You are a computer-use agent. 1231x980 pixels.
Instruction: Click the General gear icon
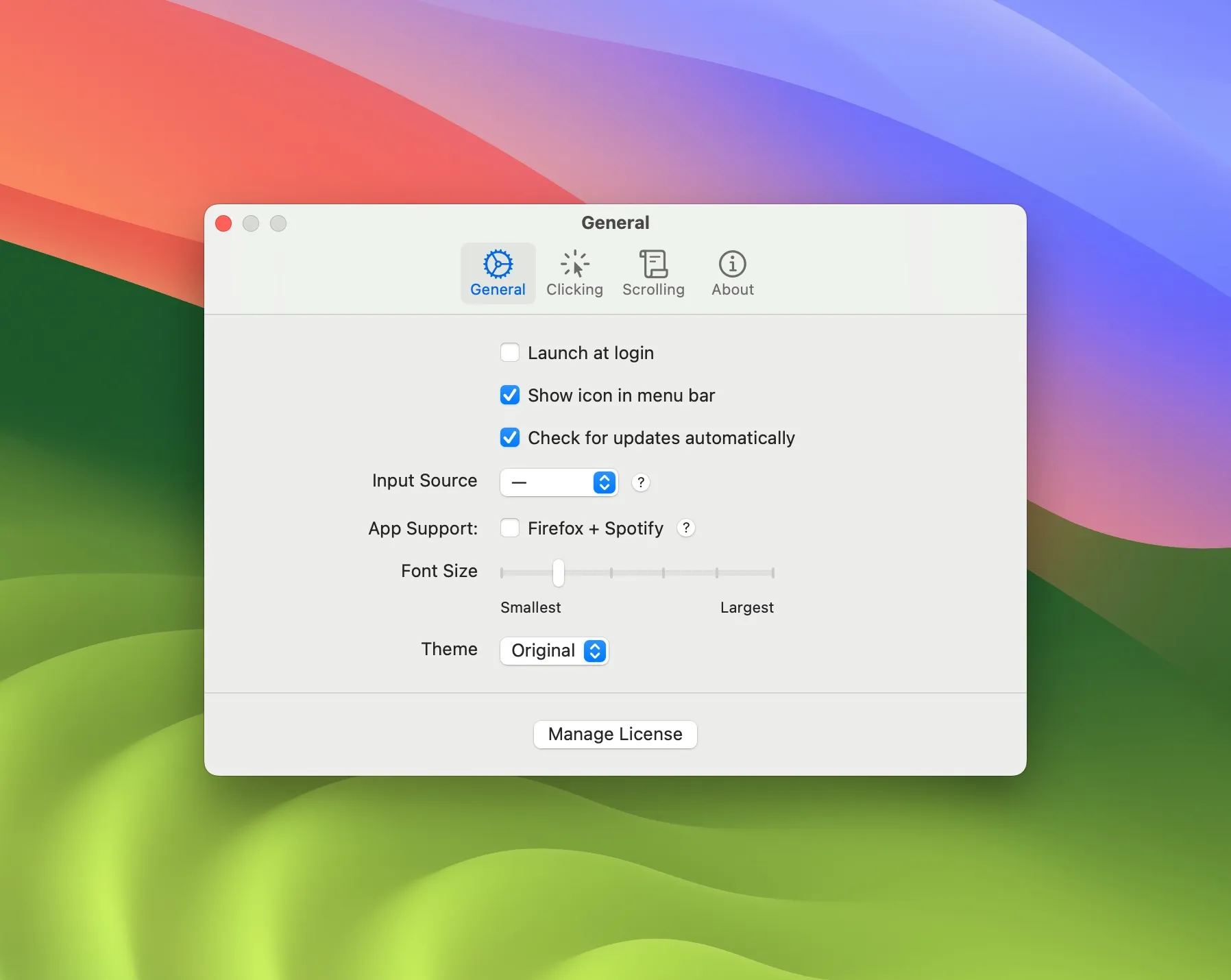(x=498, y=264)
